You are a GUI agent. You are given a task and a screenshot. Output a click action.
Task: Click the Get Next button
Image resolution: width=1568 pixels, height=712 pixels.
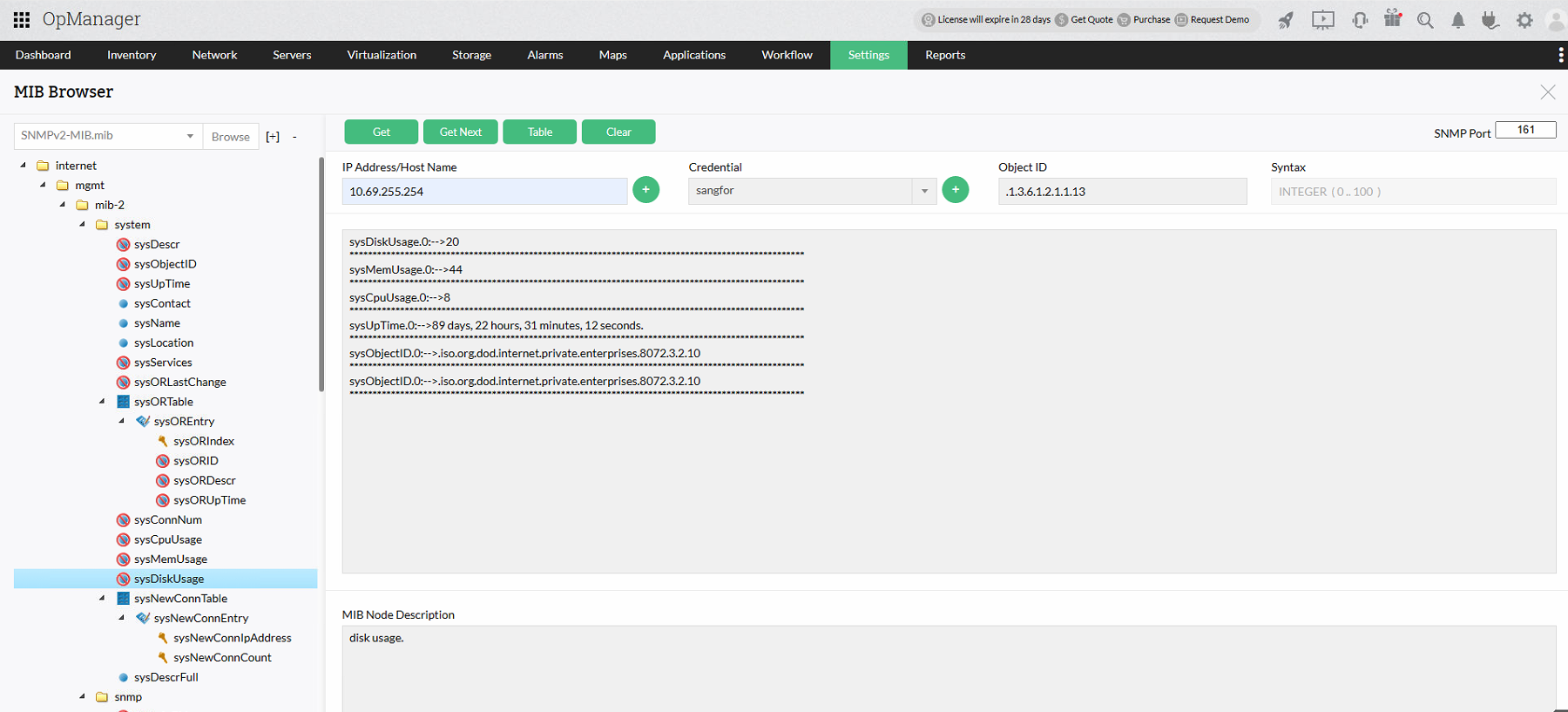pyautogui.click(x=460, y=132)
